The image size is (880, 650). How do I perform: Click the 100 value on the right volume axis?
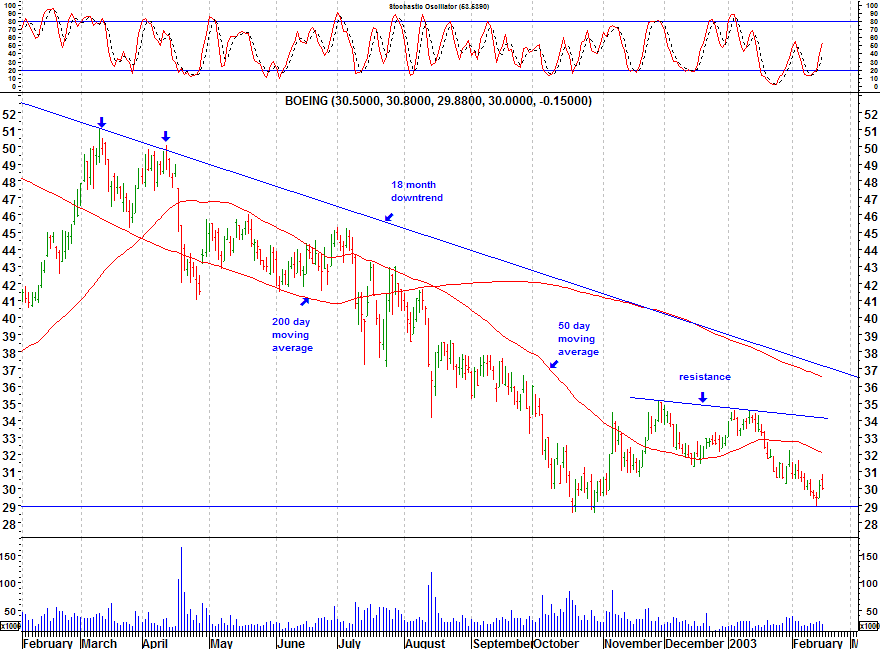pos(869,583)
